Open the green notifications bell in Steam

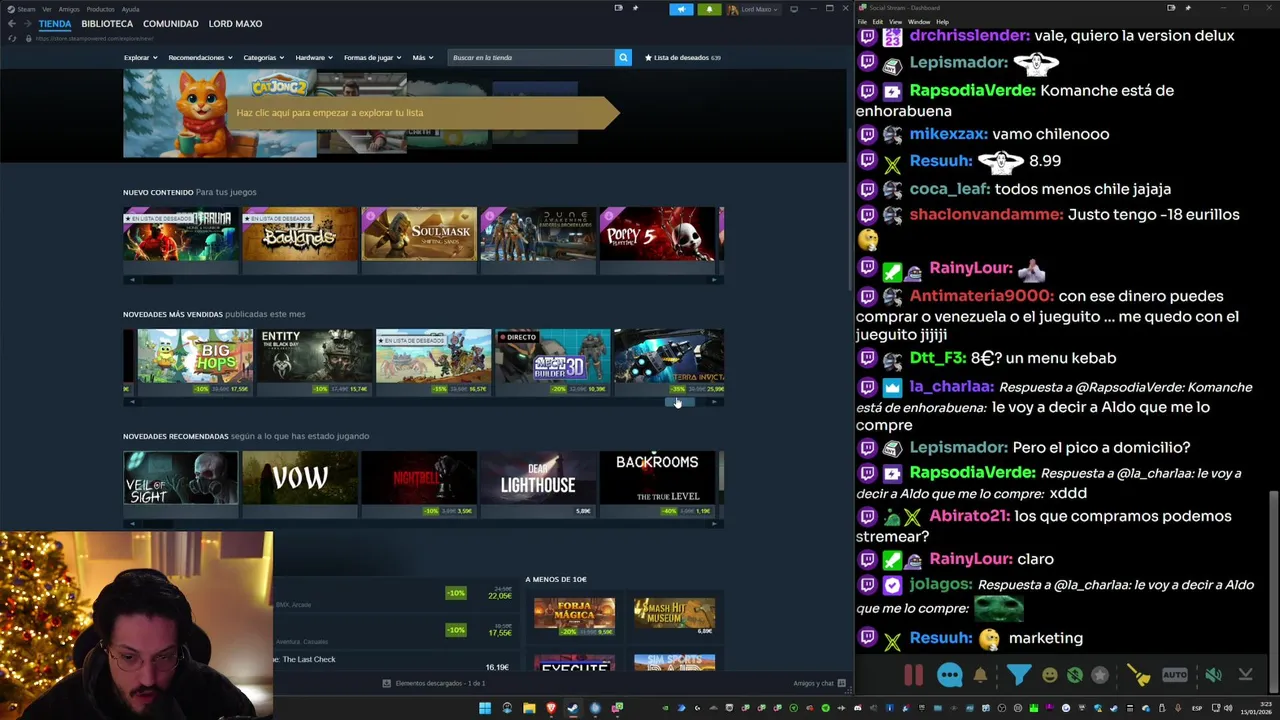pos(709,9)
